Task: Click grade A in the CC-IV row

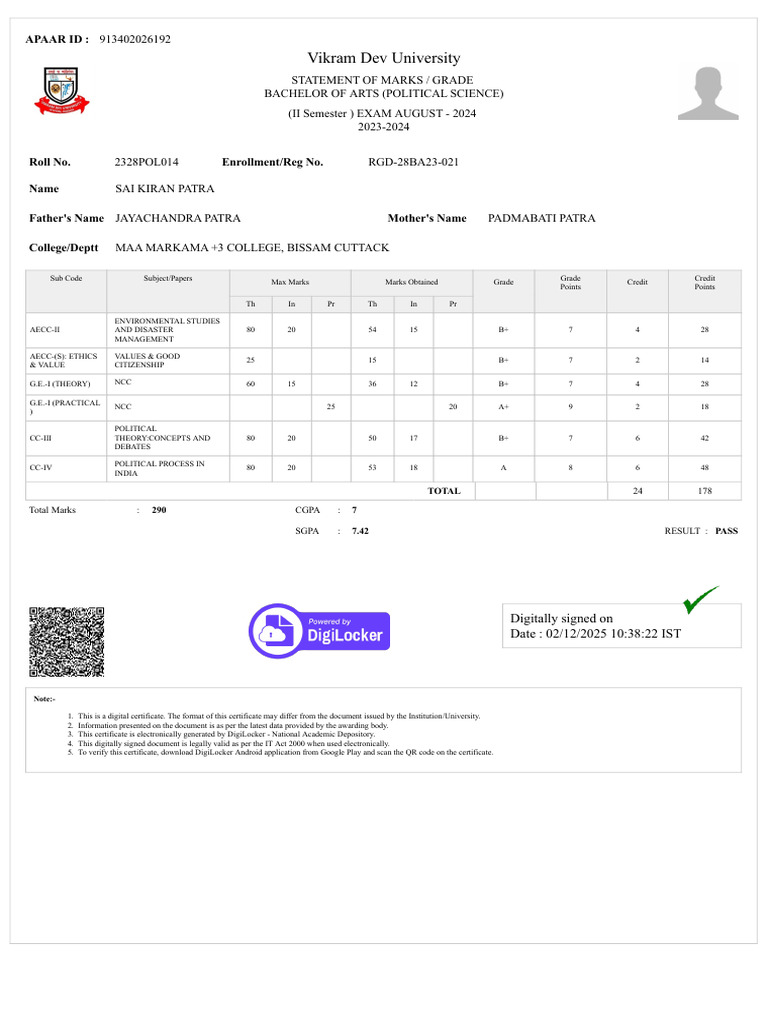Action: coord(504,468)
